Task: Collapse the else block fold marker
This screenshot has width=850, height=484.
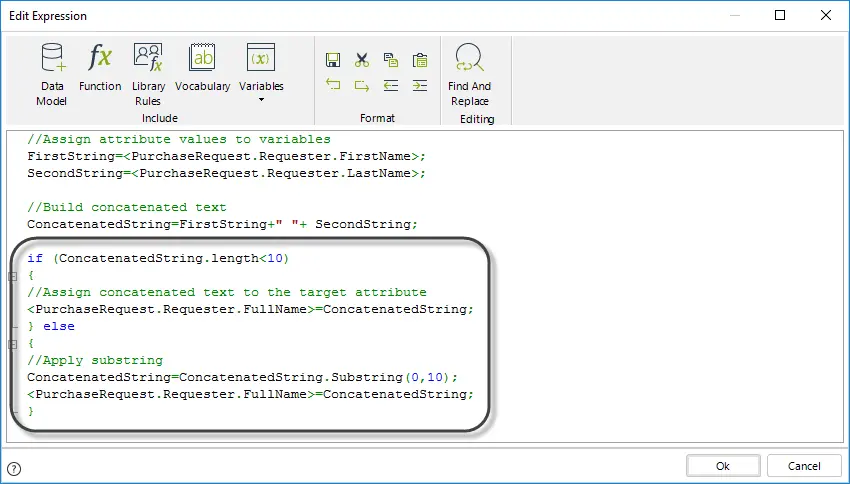Action: (12, 344)
